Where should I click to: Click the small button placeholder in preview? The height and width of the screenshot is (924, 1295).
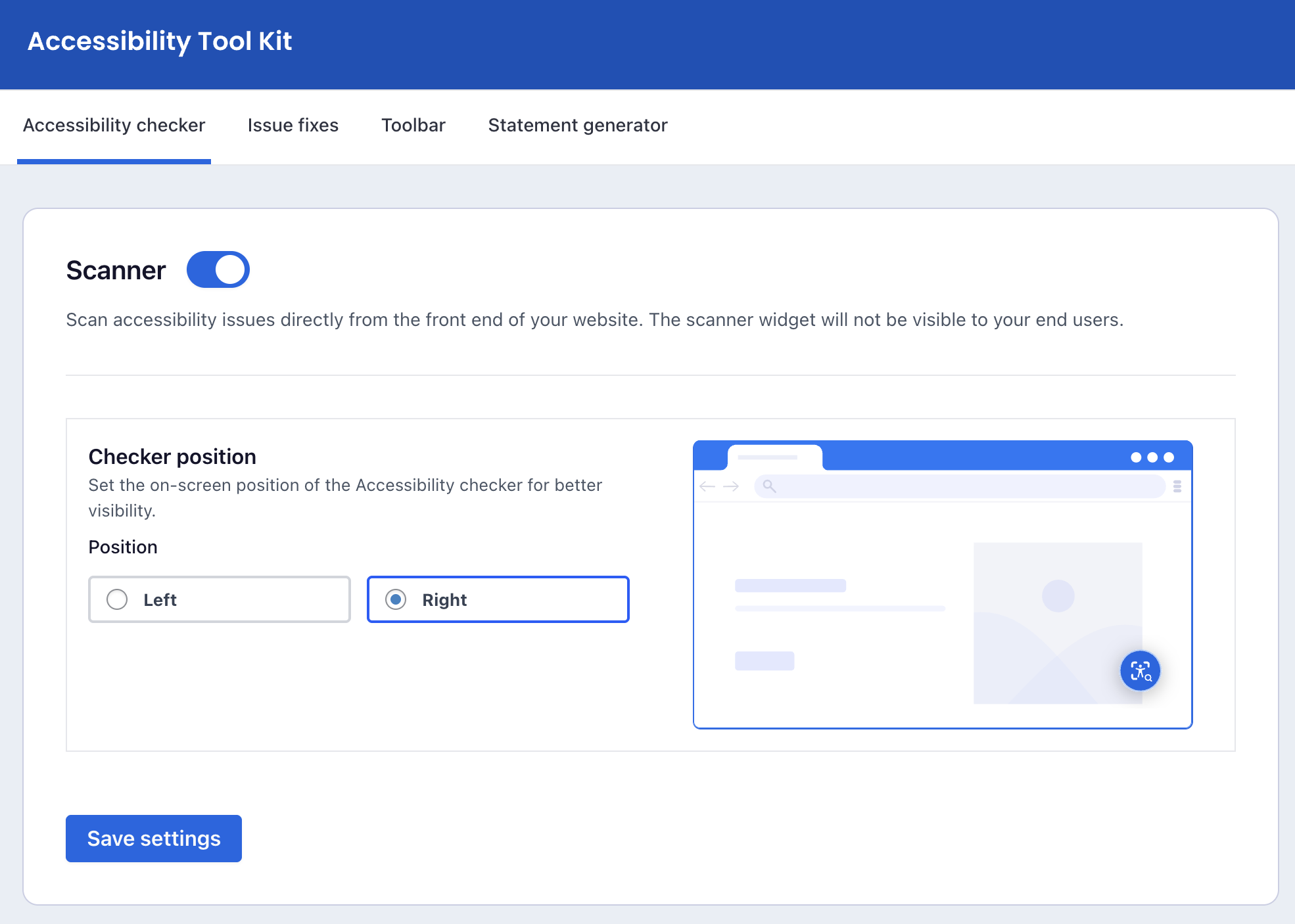pyautogui.click(x=765, y=661)
